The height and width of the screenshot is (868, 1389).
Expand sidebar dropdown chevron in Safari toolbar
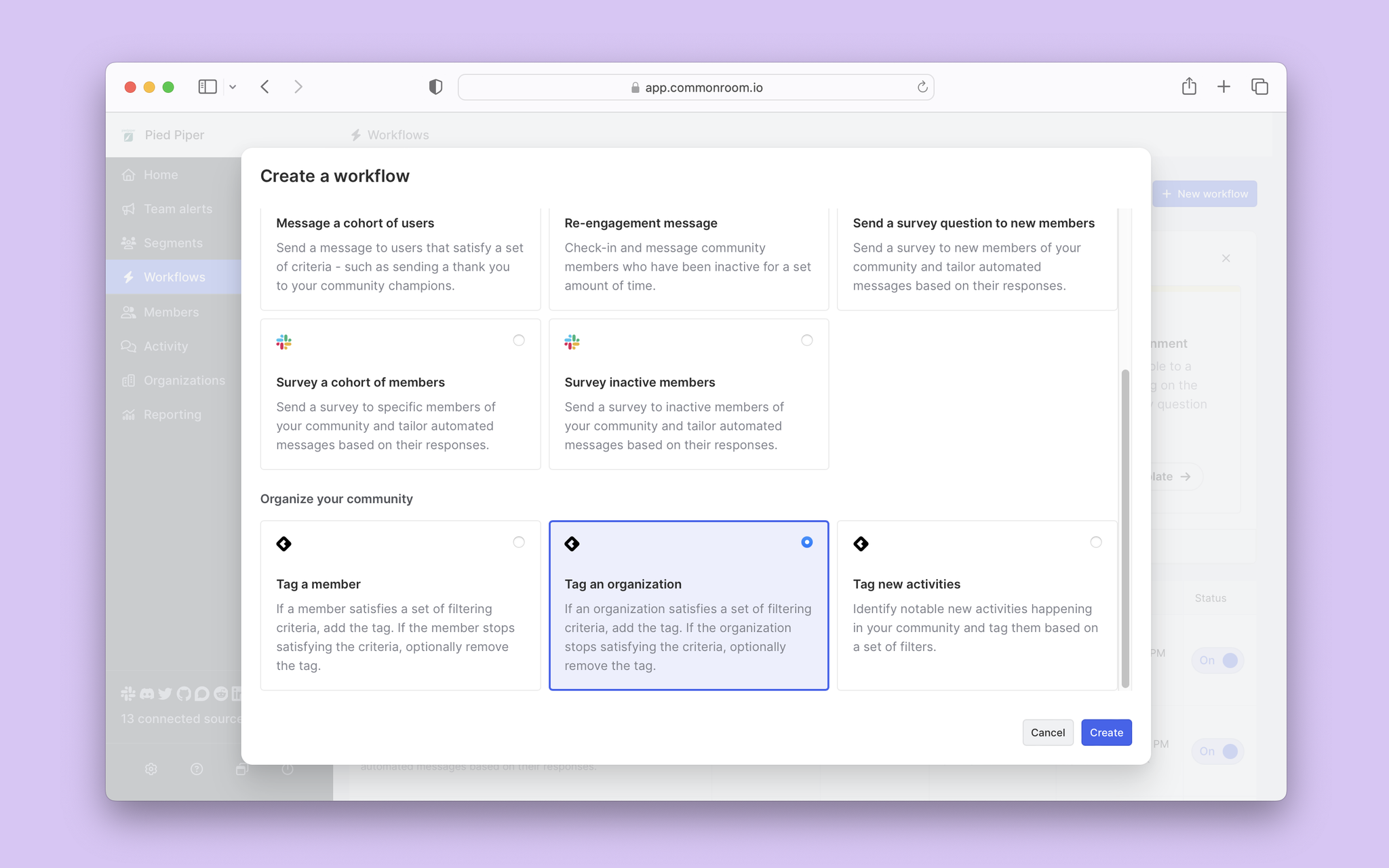(x=233, y=87)
